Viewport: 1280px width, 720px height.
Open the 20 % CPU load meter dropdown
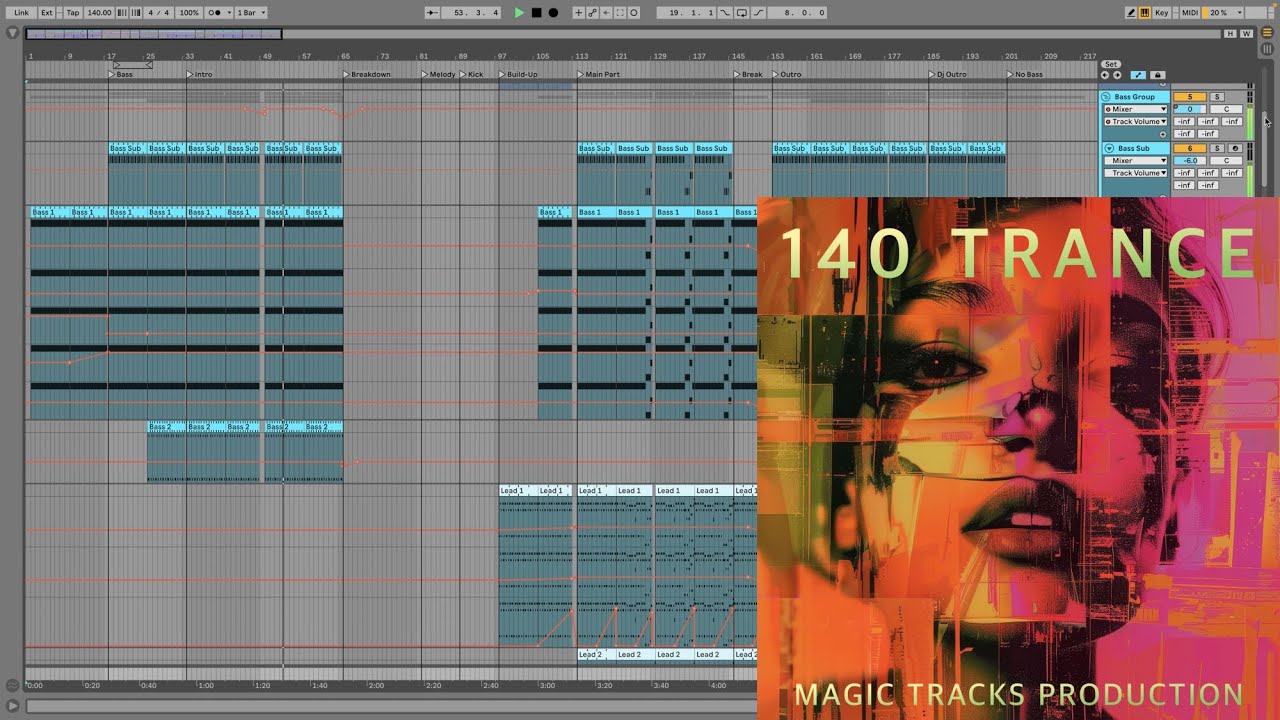(1223, 13)
